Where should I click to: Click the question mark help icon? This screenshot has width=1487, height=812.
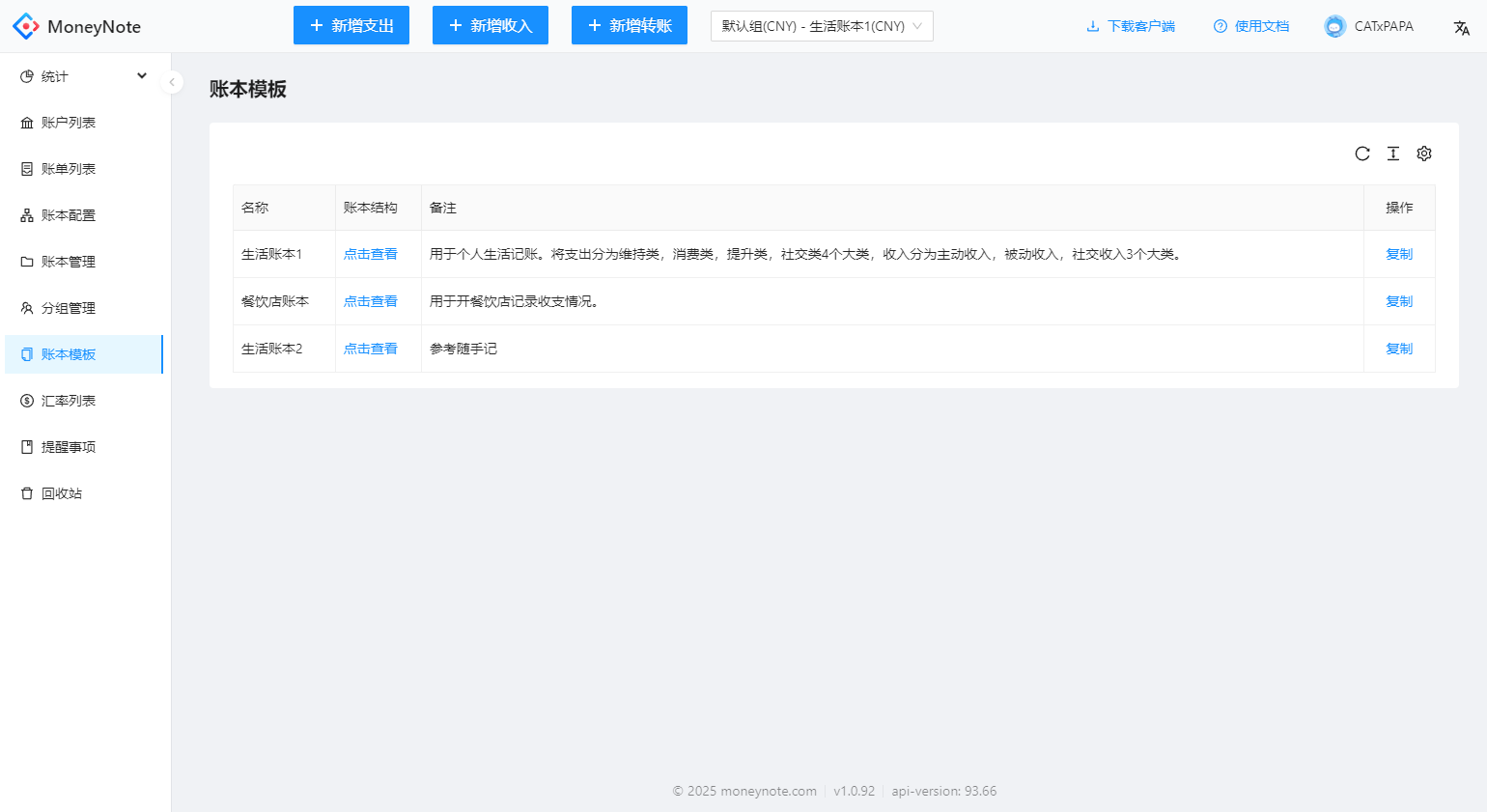(1220, 26)
